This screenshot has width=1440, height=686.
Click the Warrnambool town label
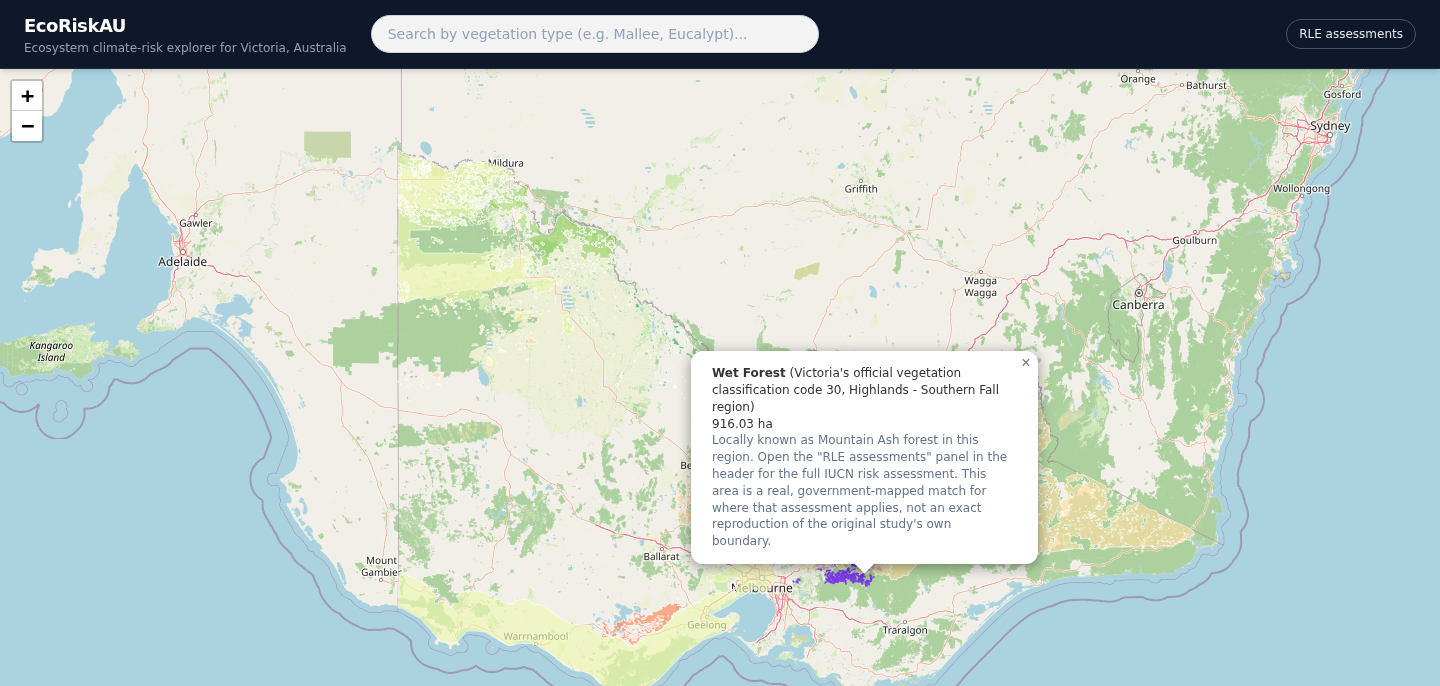pos(536,636)
